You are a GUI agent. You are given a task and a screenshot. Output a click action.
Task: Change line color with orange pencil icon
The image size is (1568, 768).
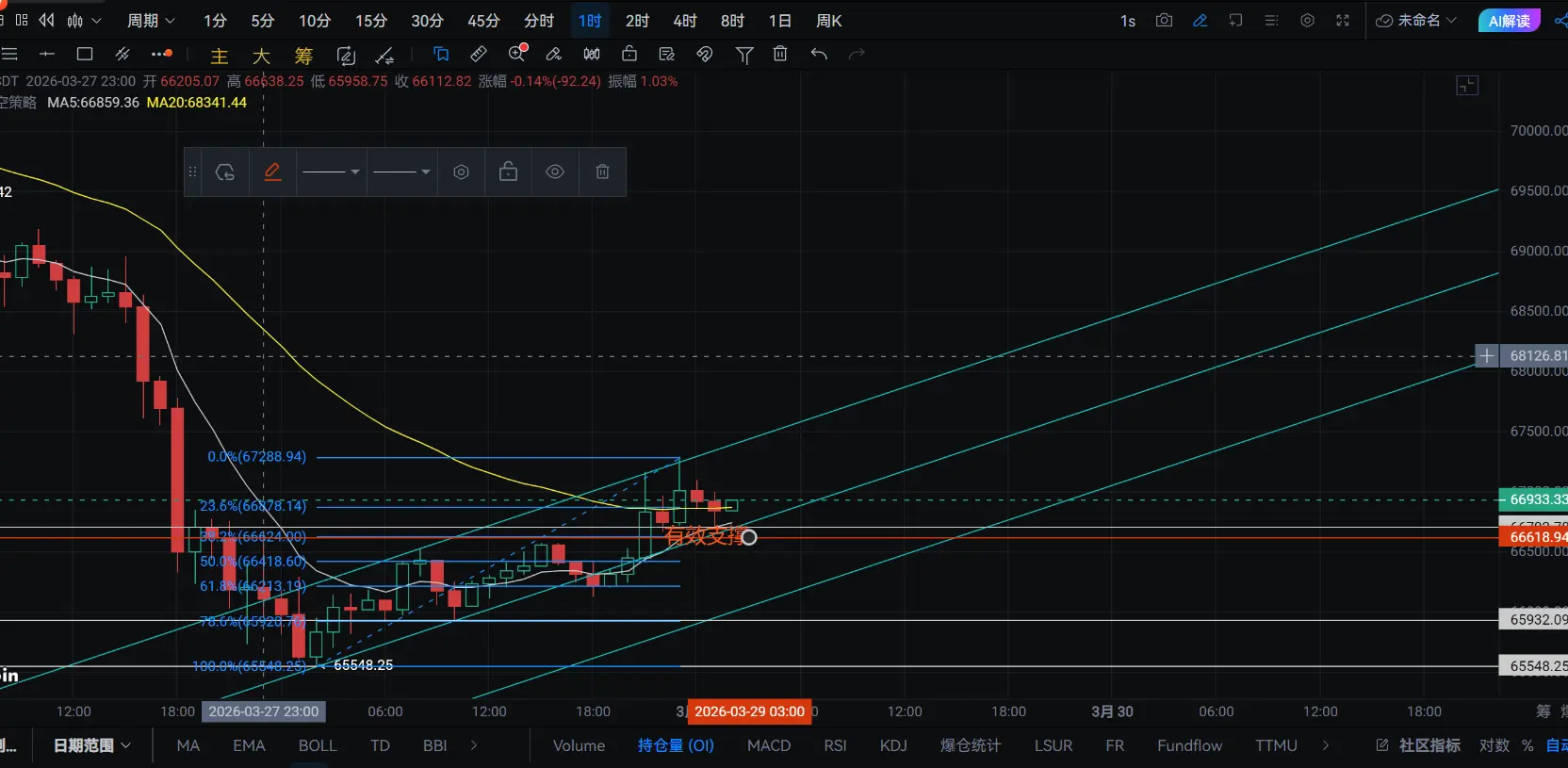[272, 172]
